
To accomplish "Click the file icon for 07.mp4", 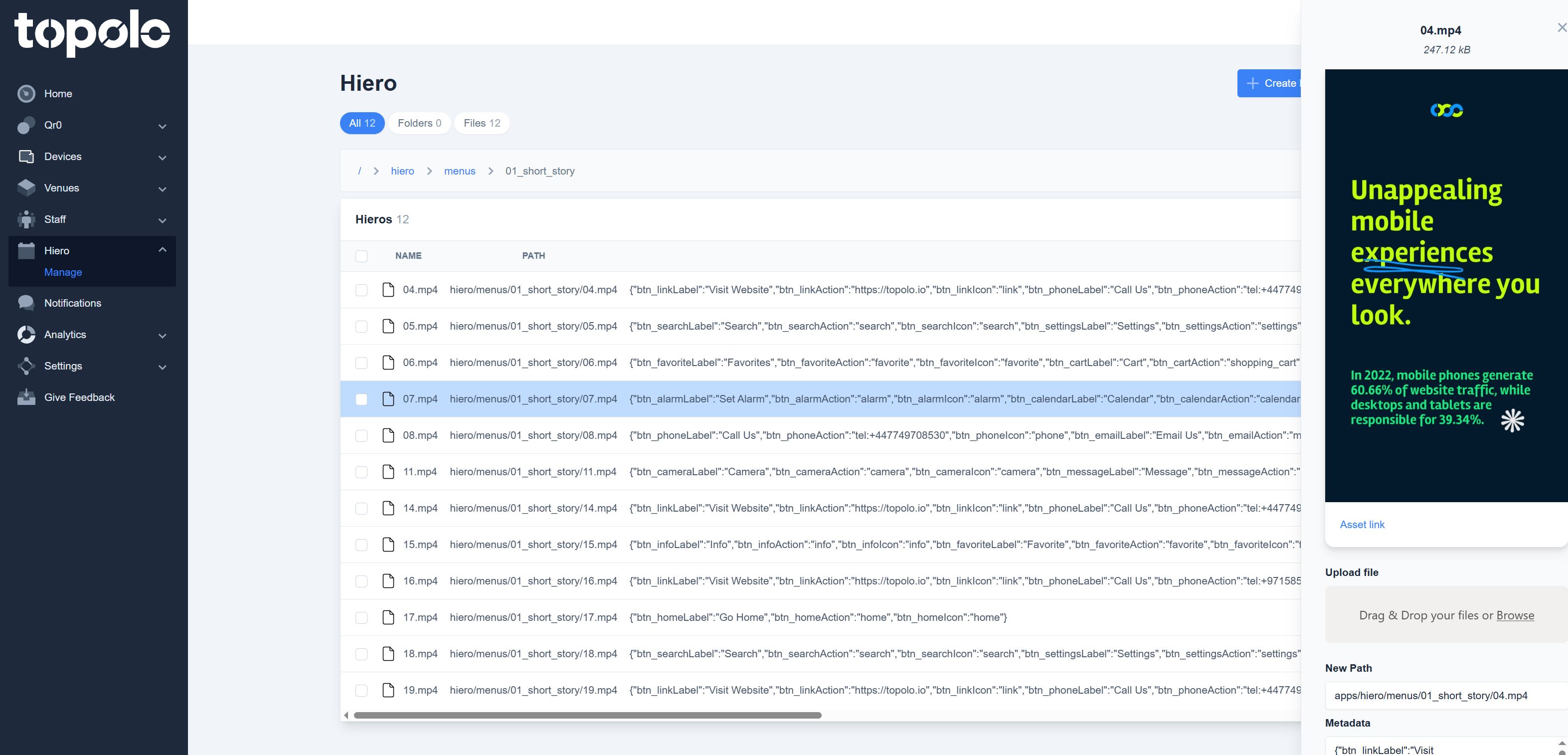I will tap(388, 399).
